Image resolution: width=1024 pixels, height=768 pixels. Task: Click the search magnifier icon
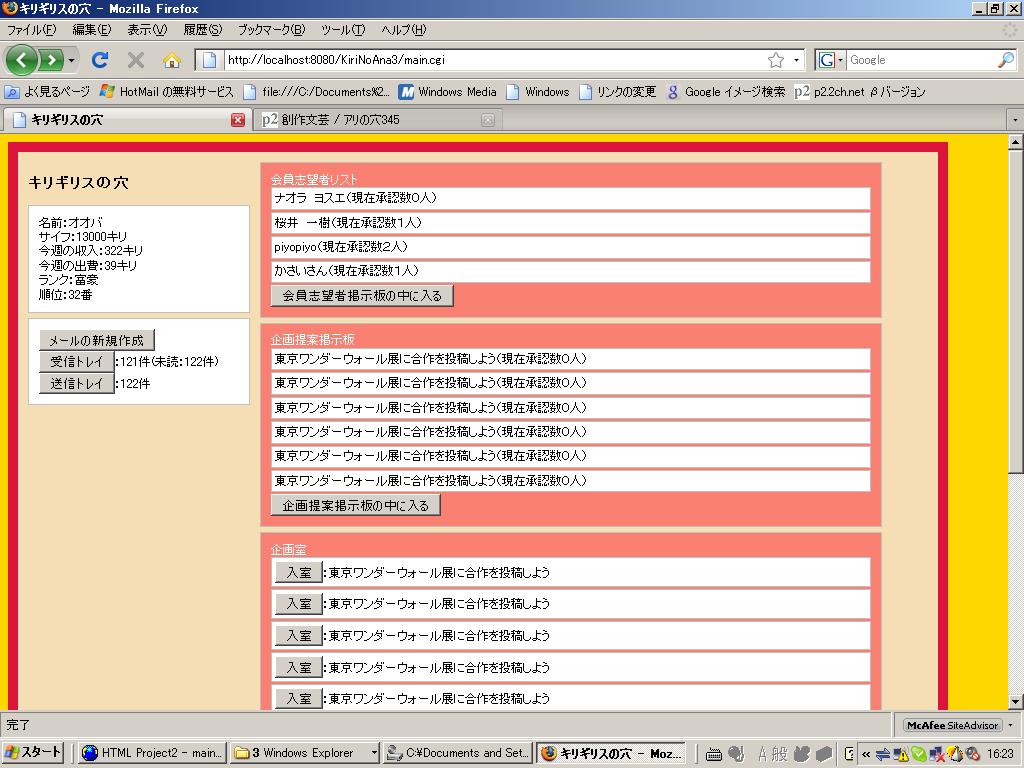(x=1006, y=60)
